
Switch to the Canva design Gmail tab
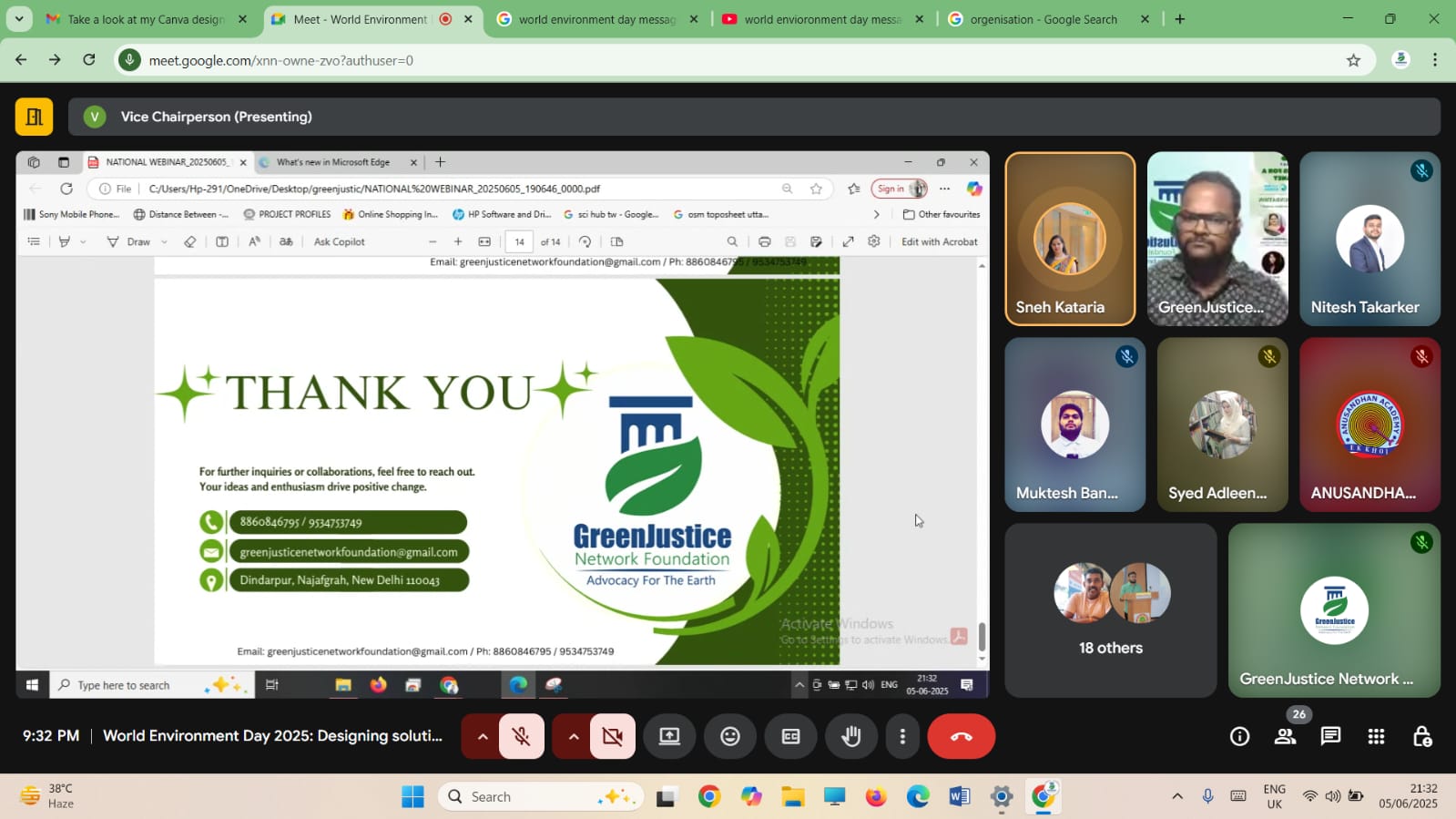pos(146,19)
